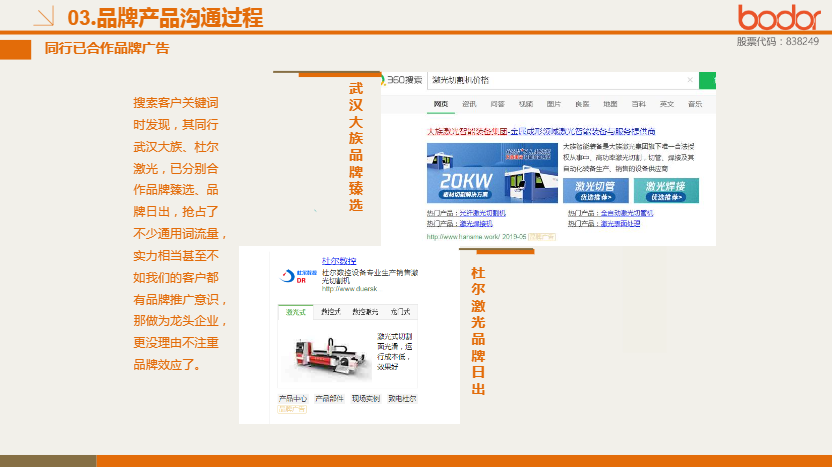
Task: Select the 音乐 tab
Action: tap(695, 104)
